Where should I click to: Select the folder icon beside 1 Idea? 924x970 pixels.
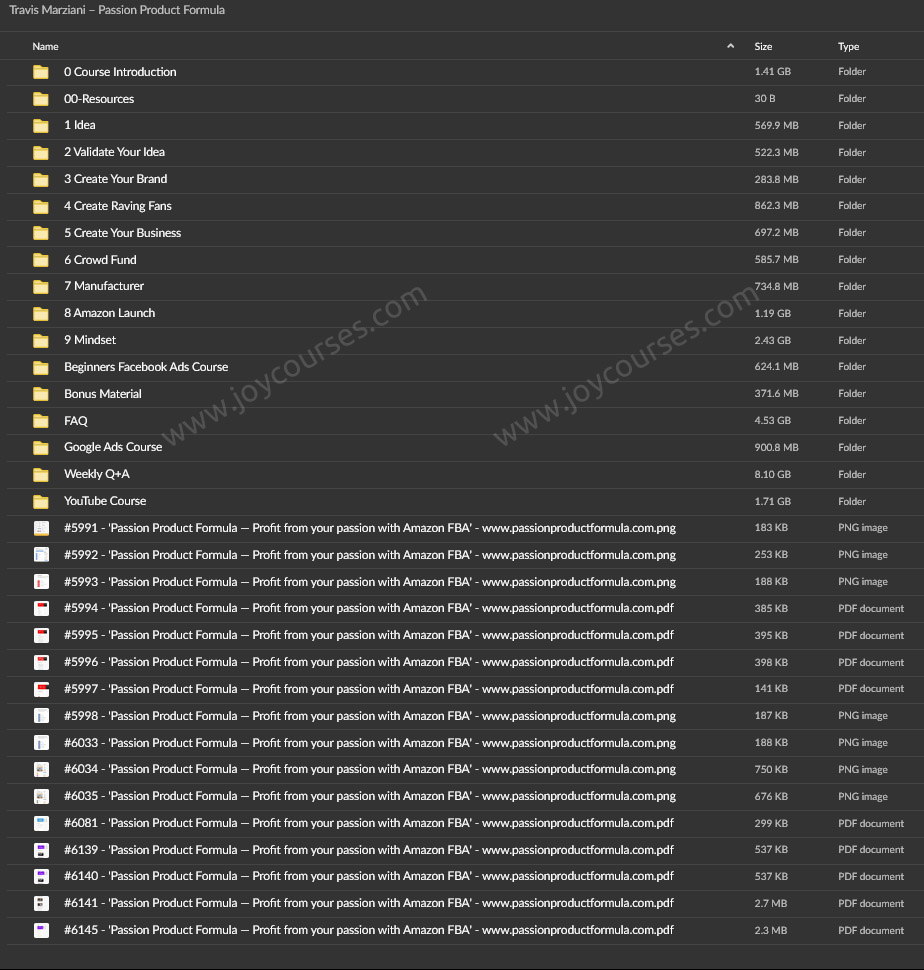pyautogui.click(x=41, y=126)
